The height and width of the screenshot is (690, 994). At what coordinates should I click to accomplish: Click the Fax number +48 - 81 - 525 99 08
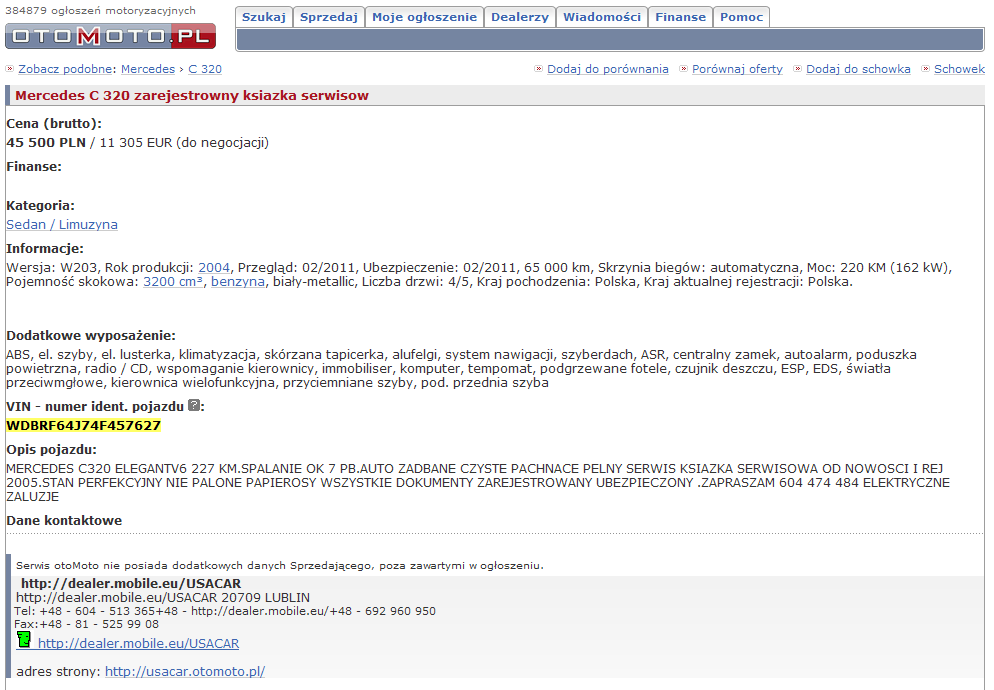point(100,624)
